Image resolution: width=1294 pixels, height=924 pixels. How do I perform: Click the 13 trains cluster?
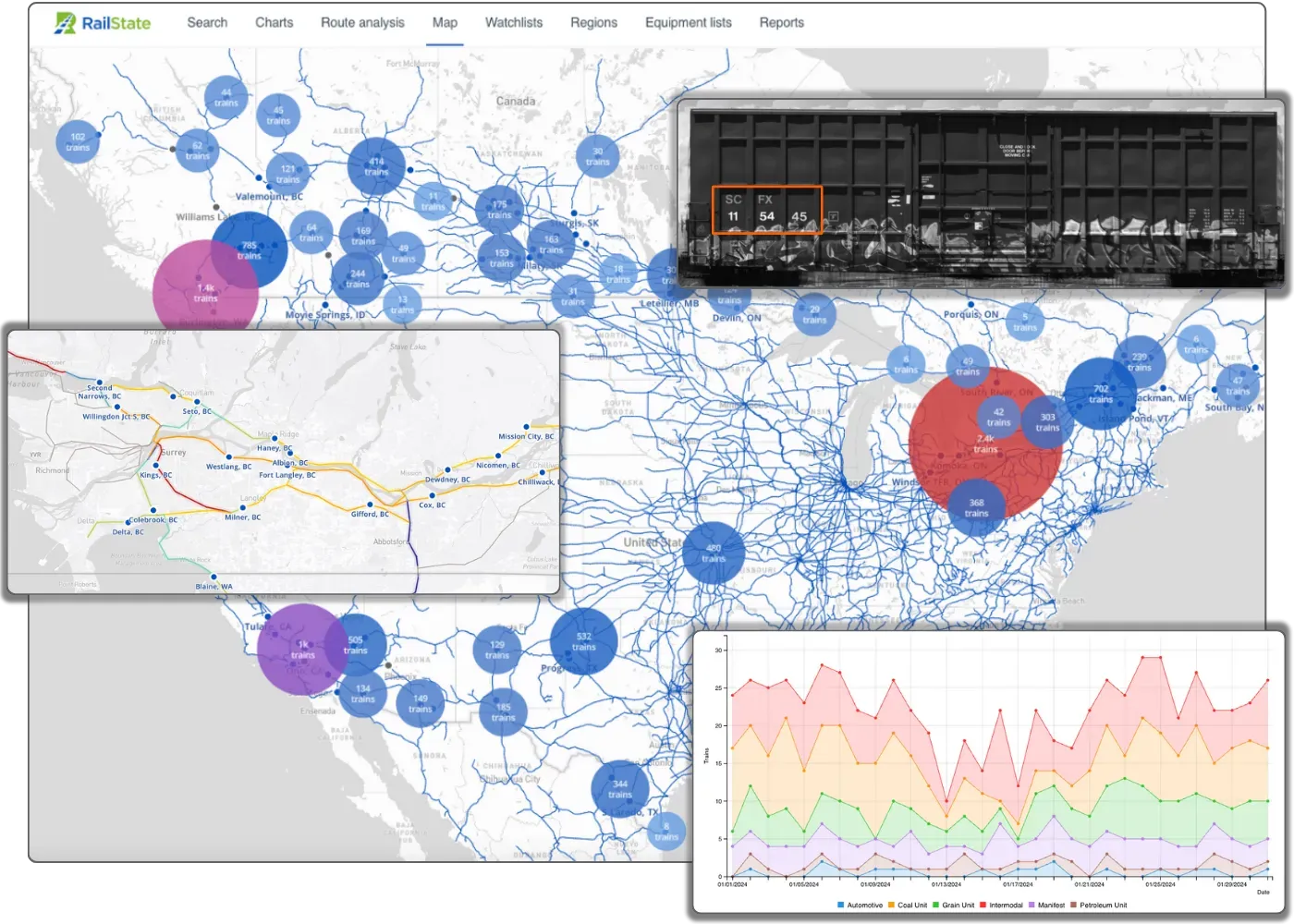(x=402, y=304)
